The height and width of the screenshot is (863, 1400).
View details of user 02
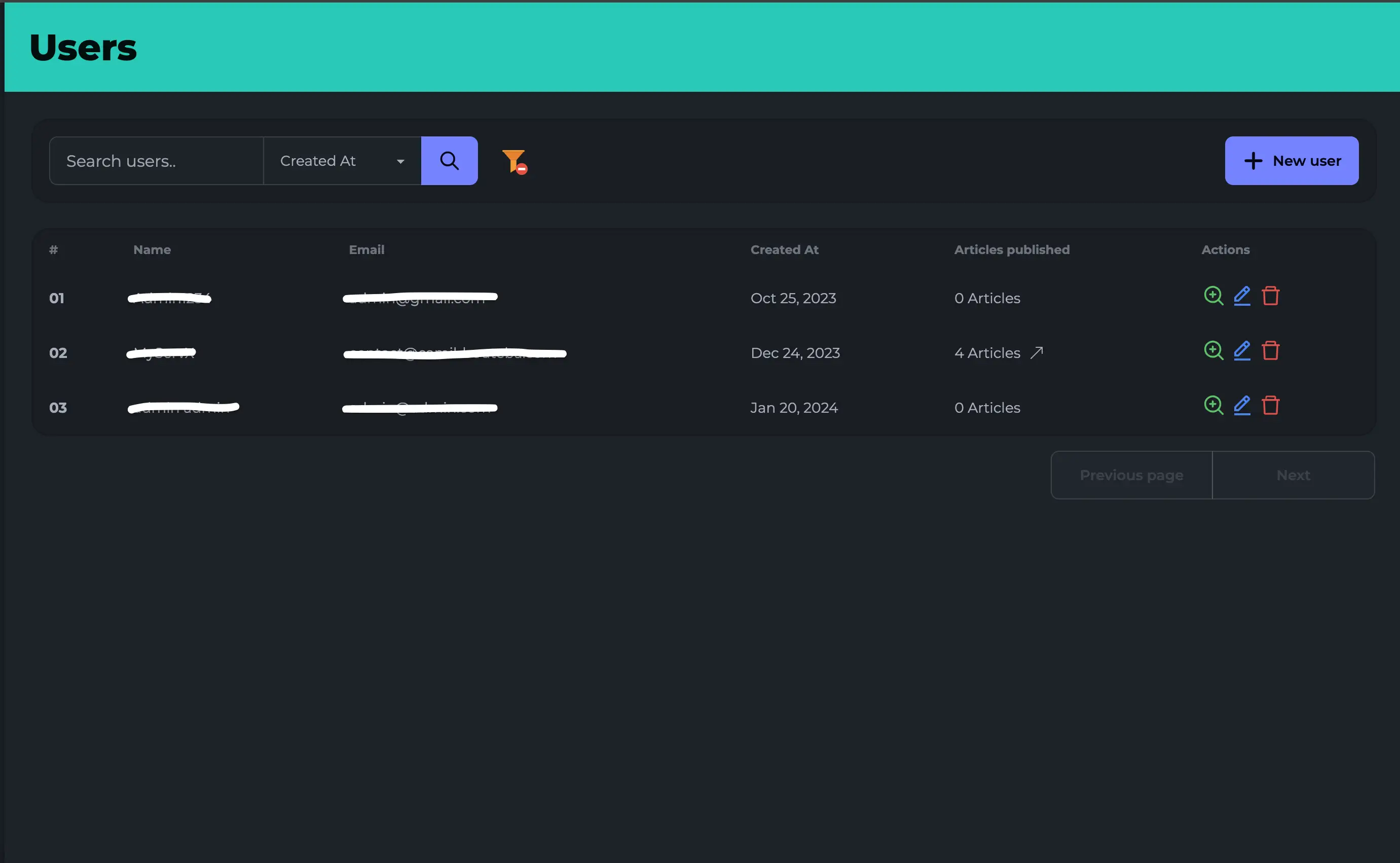(x=1213, y=350)
